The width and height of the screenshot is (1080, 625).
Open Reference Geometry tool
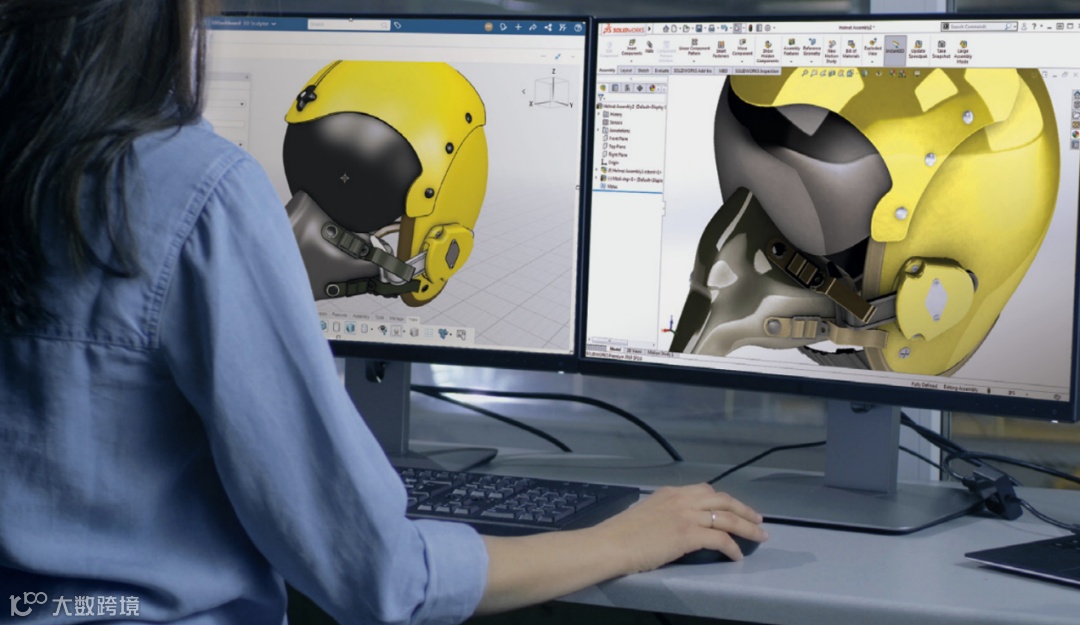pyautogui.click(x=812, y=48)
